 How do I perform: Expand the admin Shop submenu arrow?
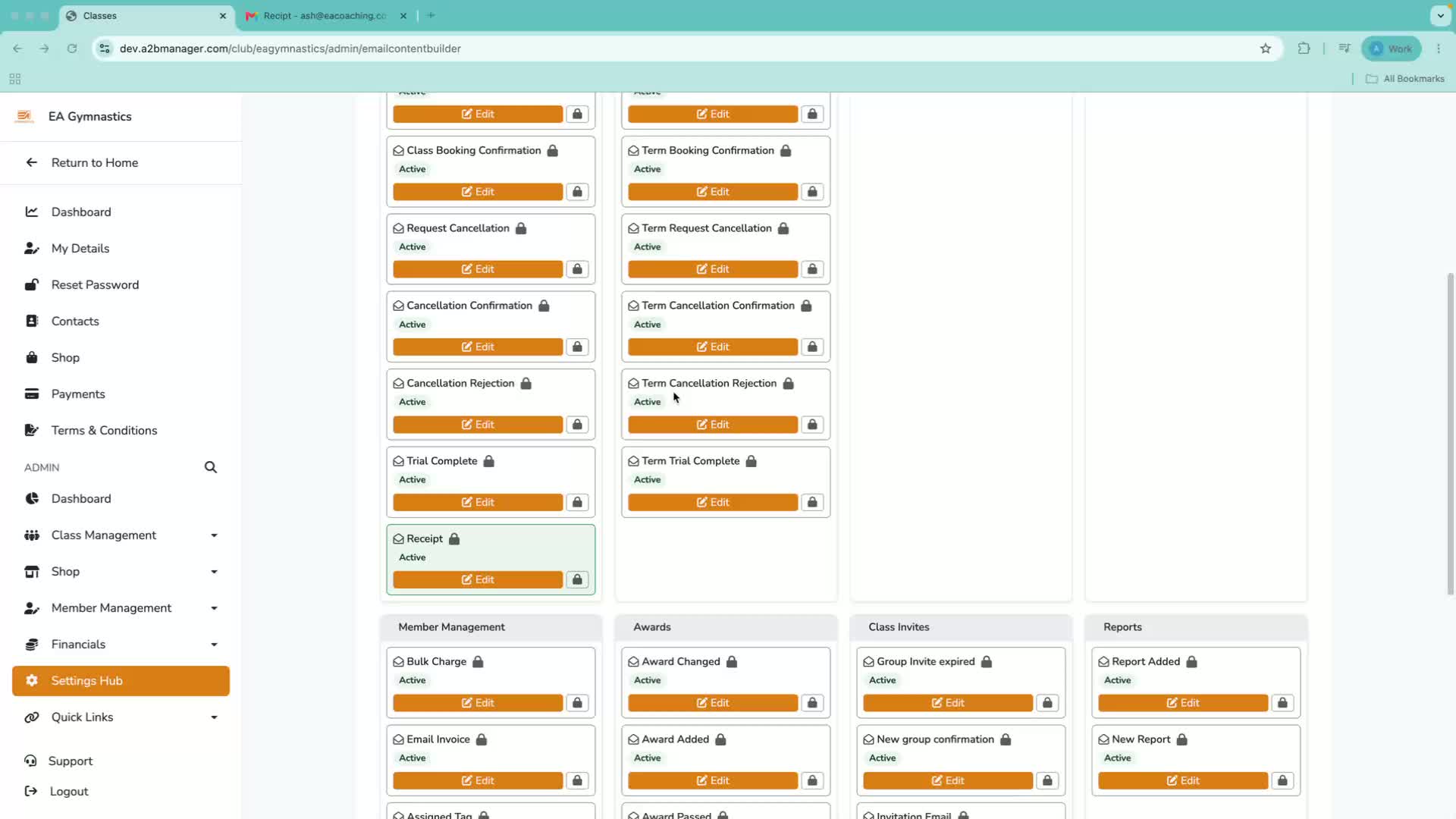coord(214,572)
